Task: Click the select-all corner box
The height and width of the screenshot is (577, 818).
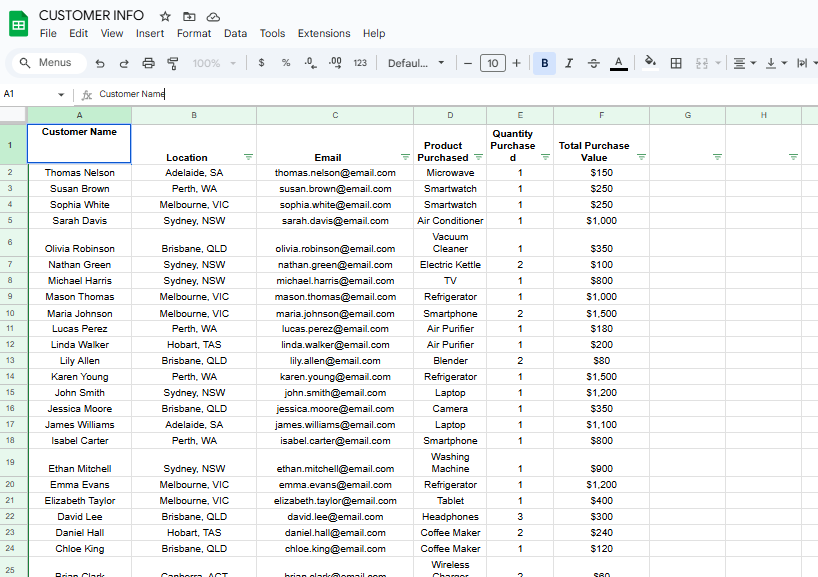Action: click(x=13, y=115)
